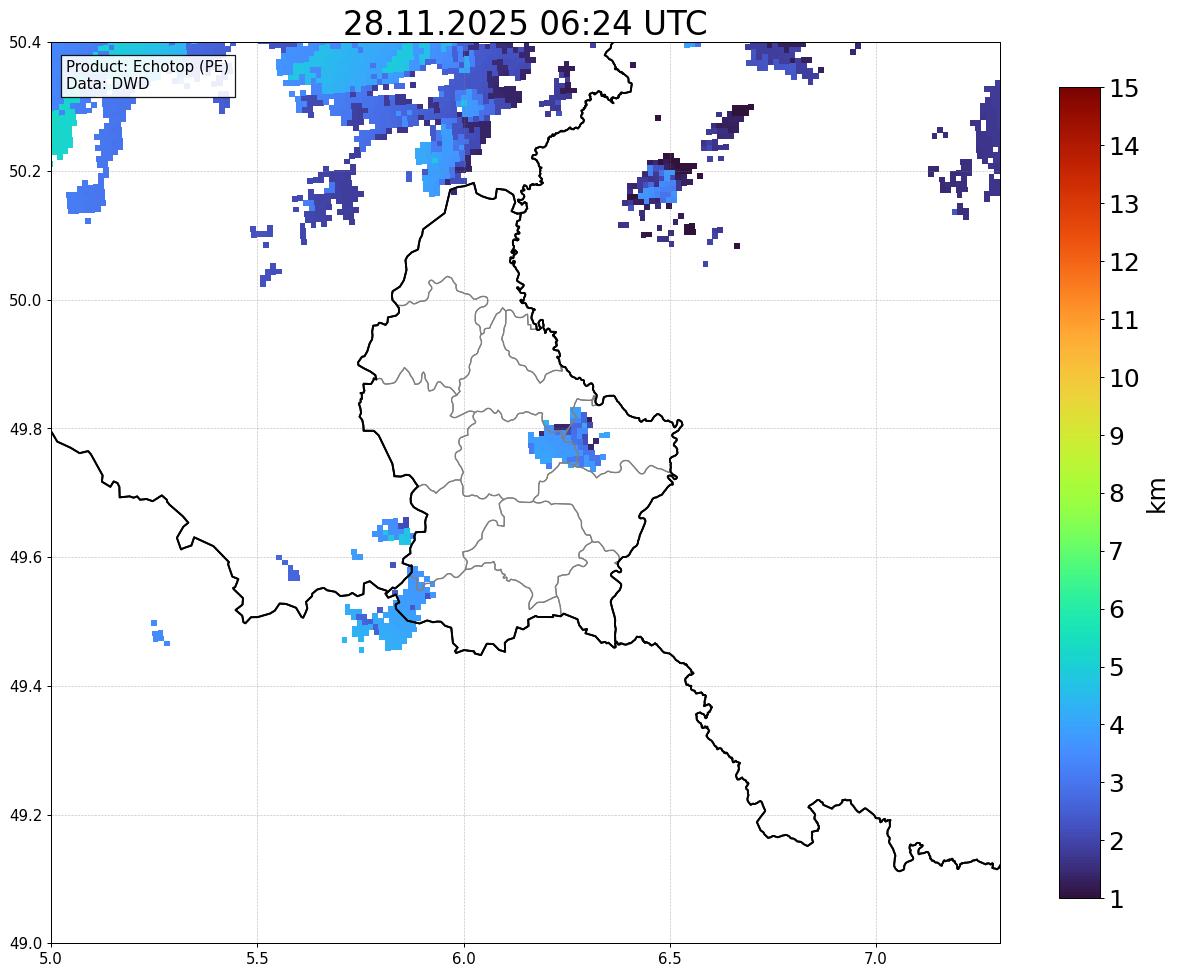Click colorbar tick label 4
The image size is (1178, 976).
point(1117,725)
